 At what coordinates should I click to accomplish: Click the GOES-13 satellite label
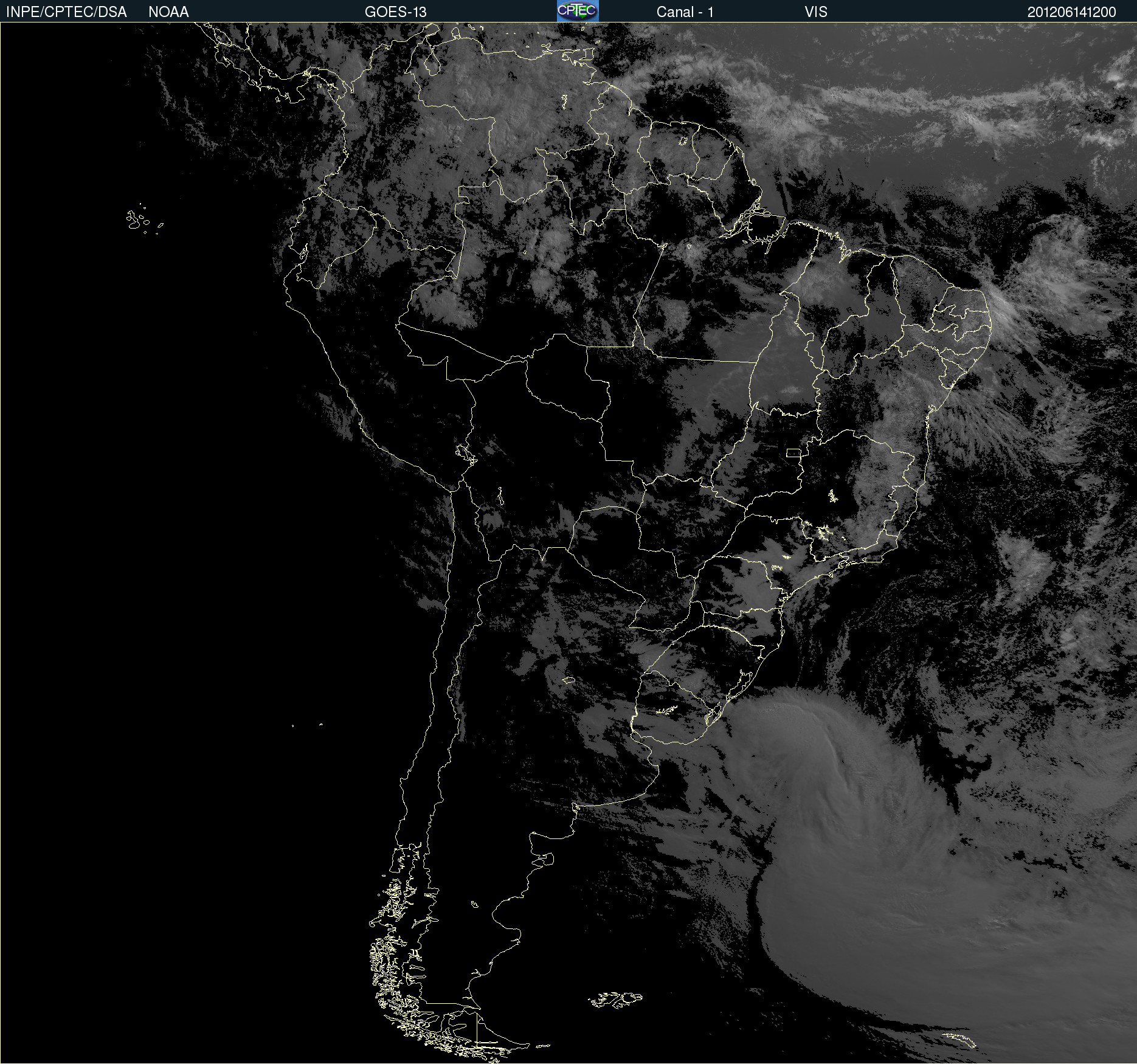(395, 12)
